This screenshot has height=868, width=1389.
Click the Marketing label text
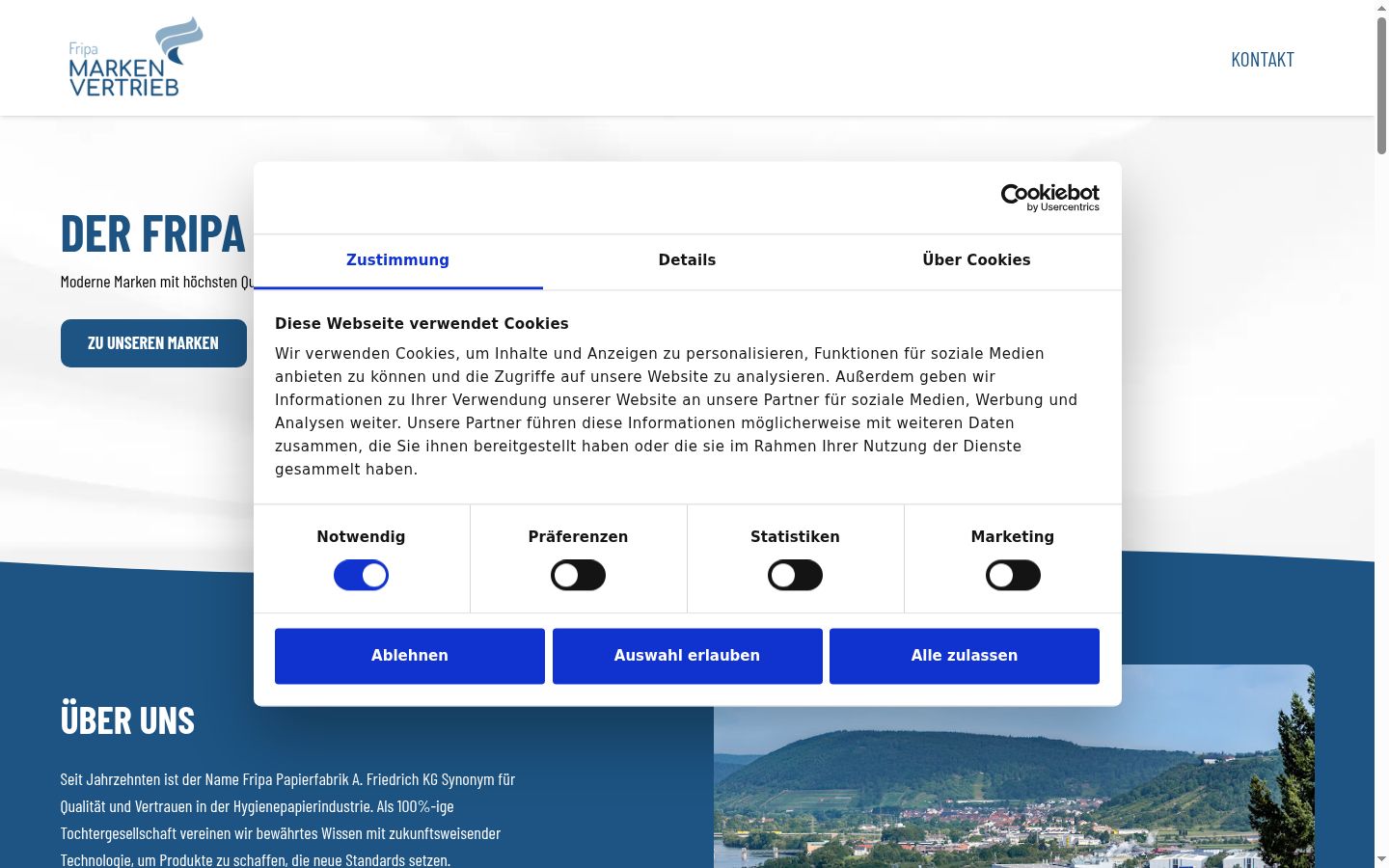(x=1013, y=537)
